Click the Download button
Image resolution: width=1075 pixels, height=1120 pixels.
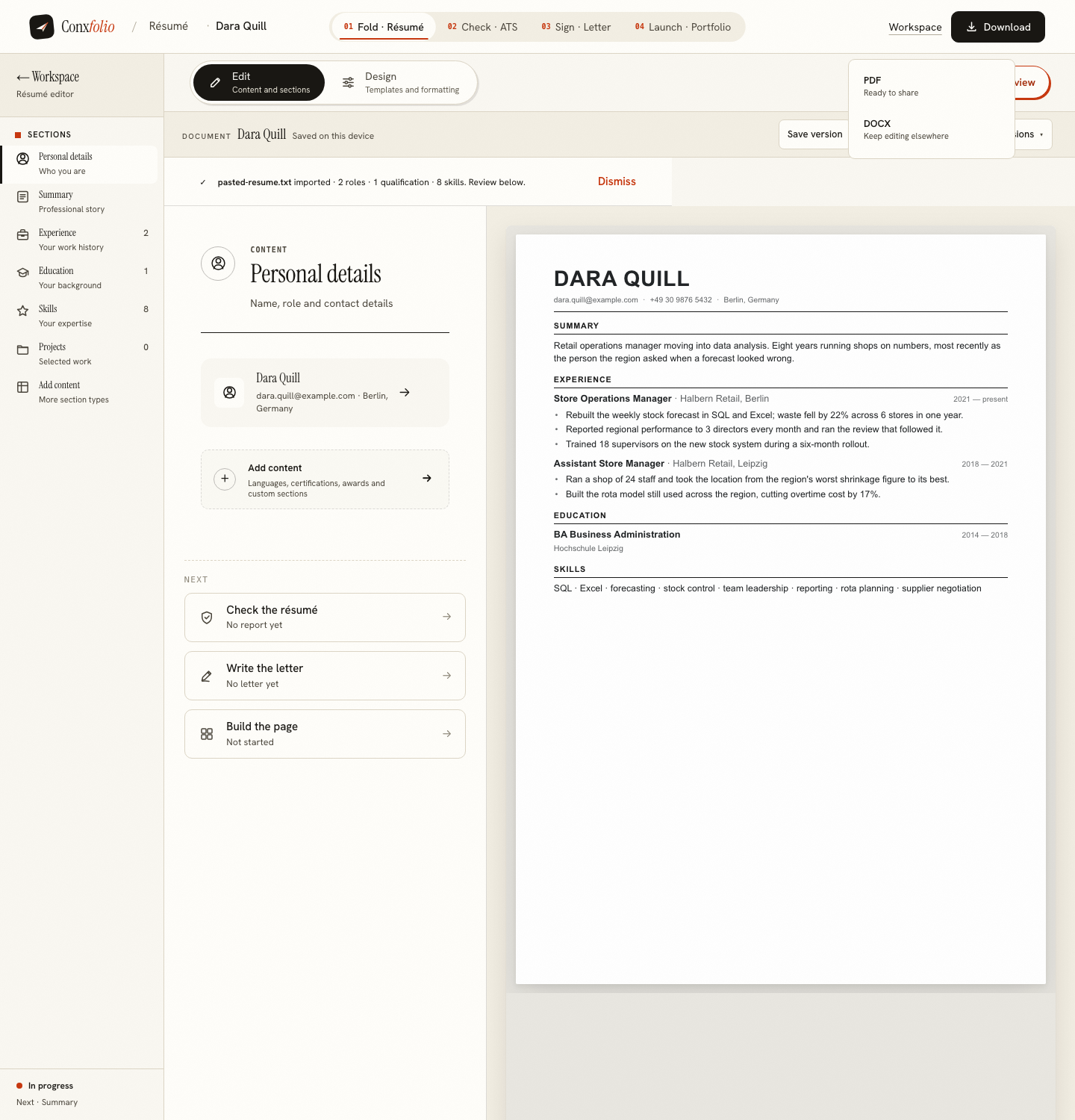tap(998, 27)
